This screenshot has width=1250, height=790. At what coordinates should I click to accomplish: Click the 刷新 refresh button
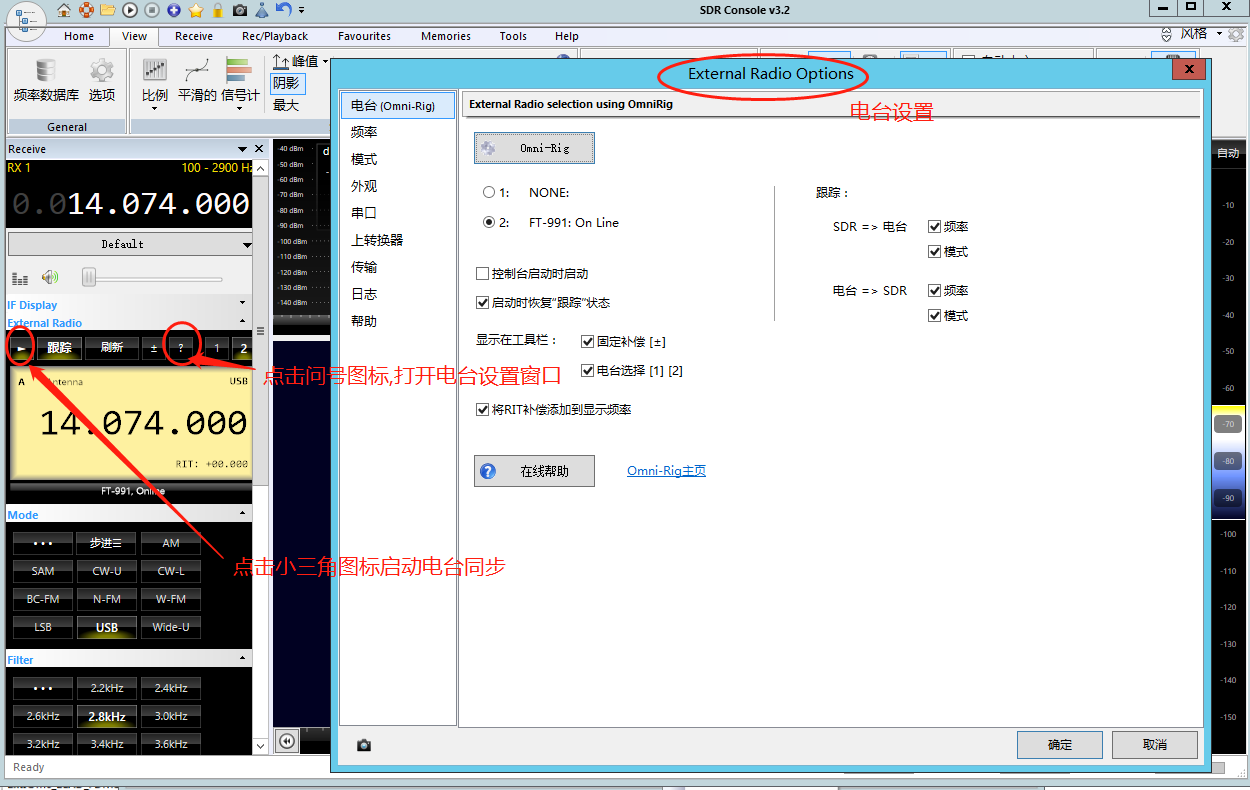(111, 348)
